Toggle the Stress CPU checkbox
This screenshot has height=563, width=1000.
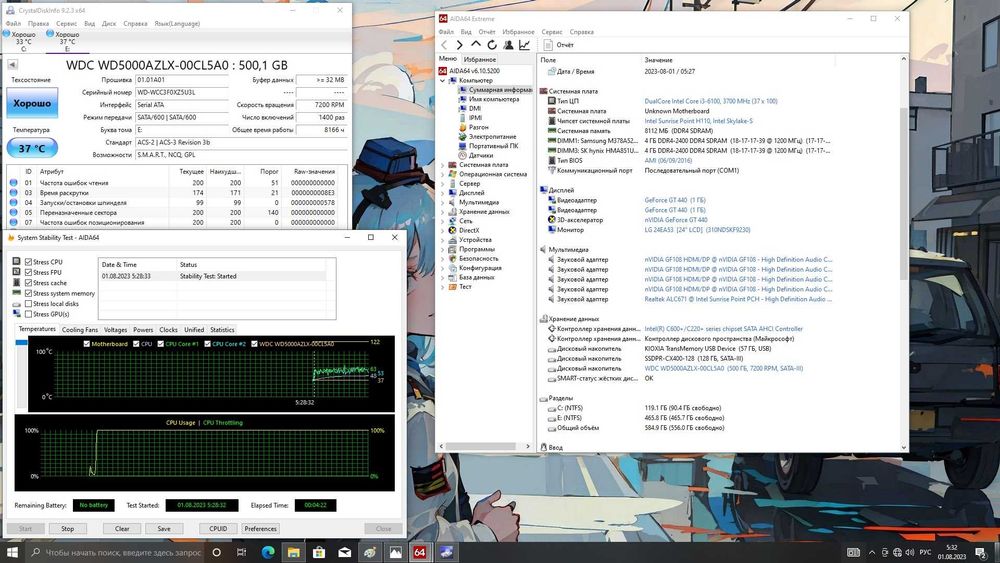click(x=29, y=262)
